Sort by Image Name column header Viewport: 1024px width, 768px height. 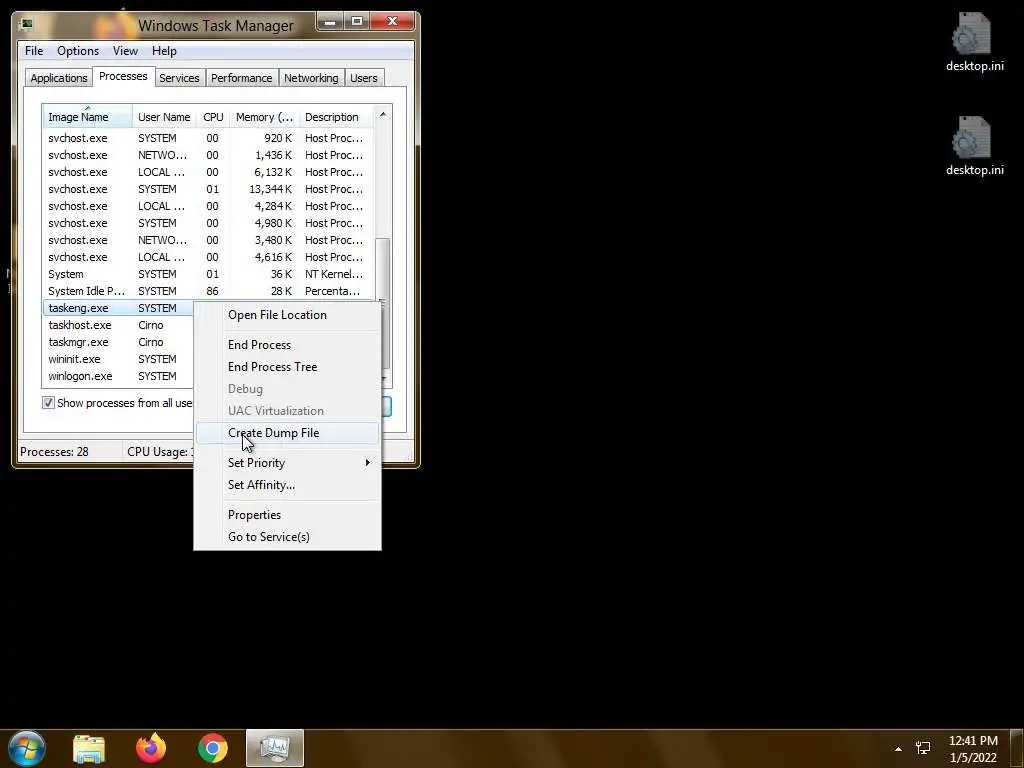point(88,117)
